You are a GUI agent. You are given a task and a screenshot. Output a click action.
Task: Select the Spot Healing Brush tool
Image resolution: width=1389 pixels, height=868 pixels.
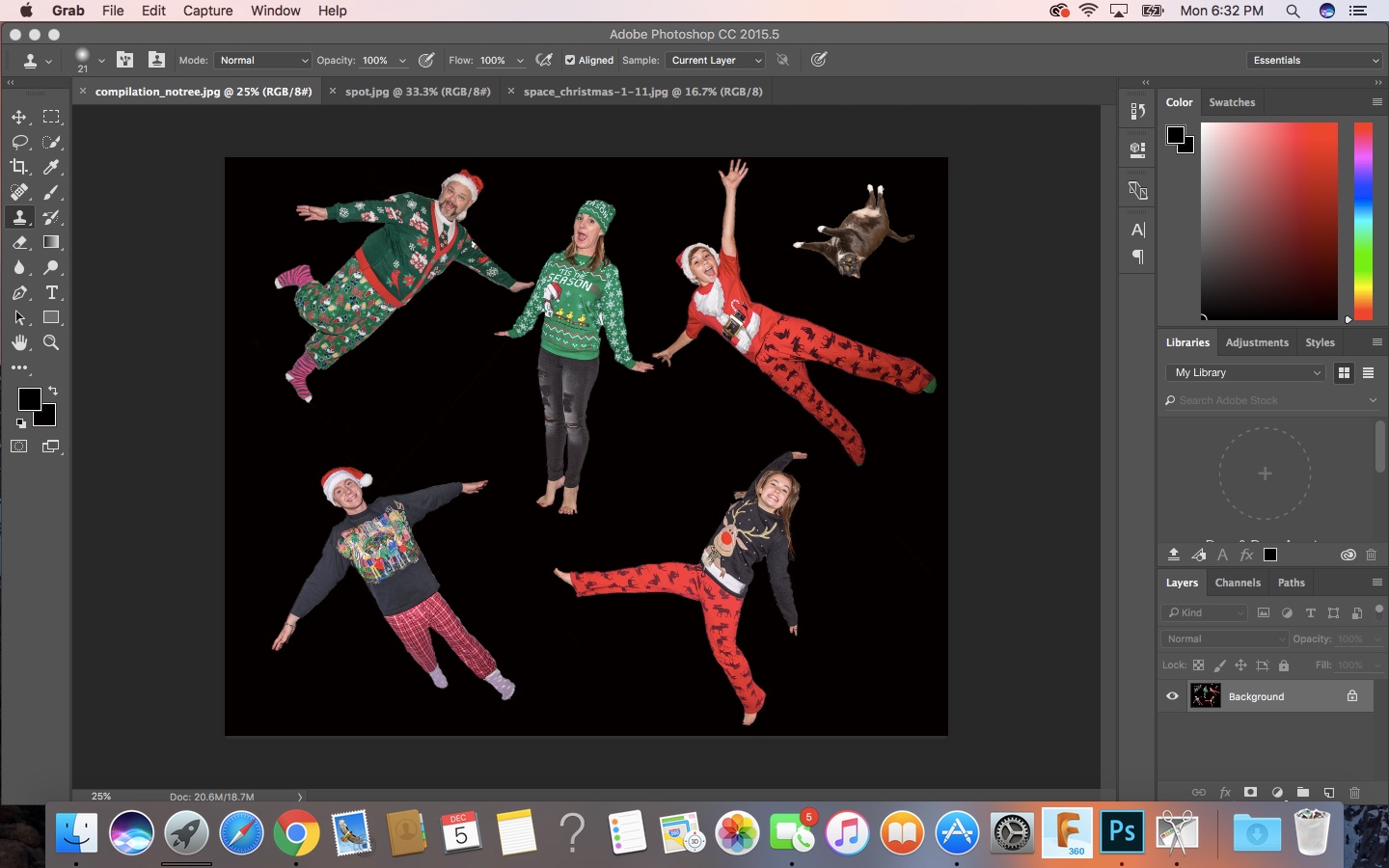pyautogui.click(x=19, y=192)
